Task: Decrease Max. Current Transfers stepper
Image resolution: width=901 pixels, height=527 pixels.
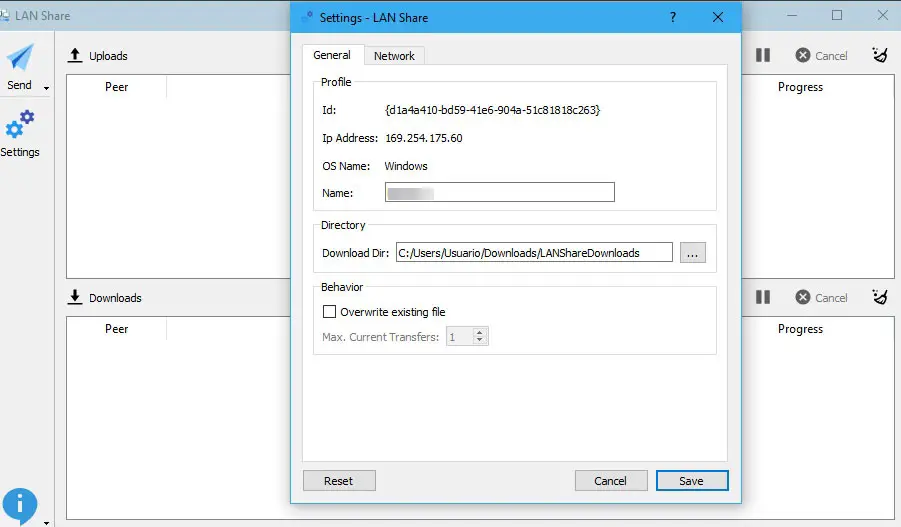Action: [x=479, y=340]
